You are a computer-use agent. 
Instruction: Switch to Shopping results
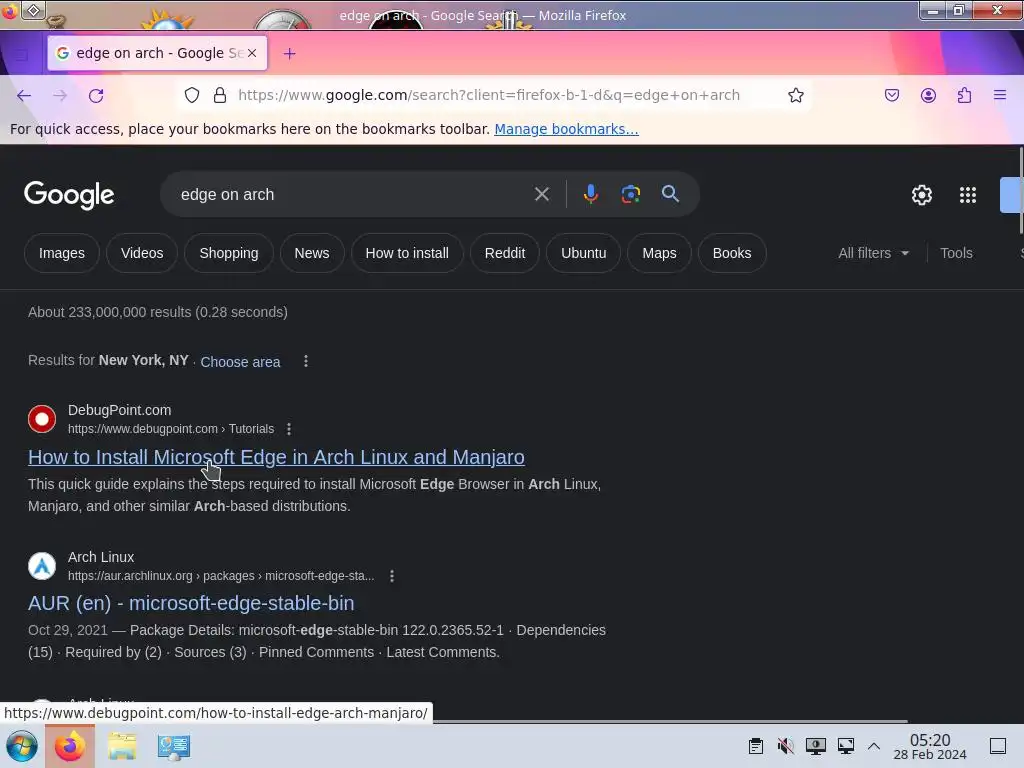(x=229, y=253)
